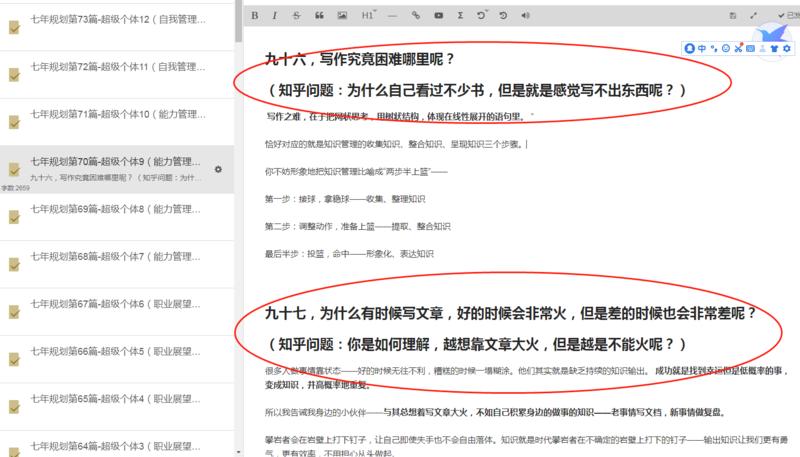Viewport: 800px width, 457px height.
Task: Insert a video using the toolbar video icon
Action: [x=438, y=15]
